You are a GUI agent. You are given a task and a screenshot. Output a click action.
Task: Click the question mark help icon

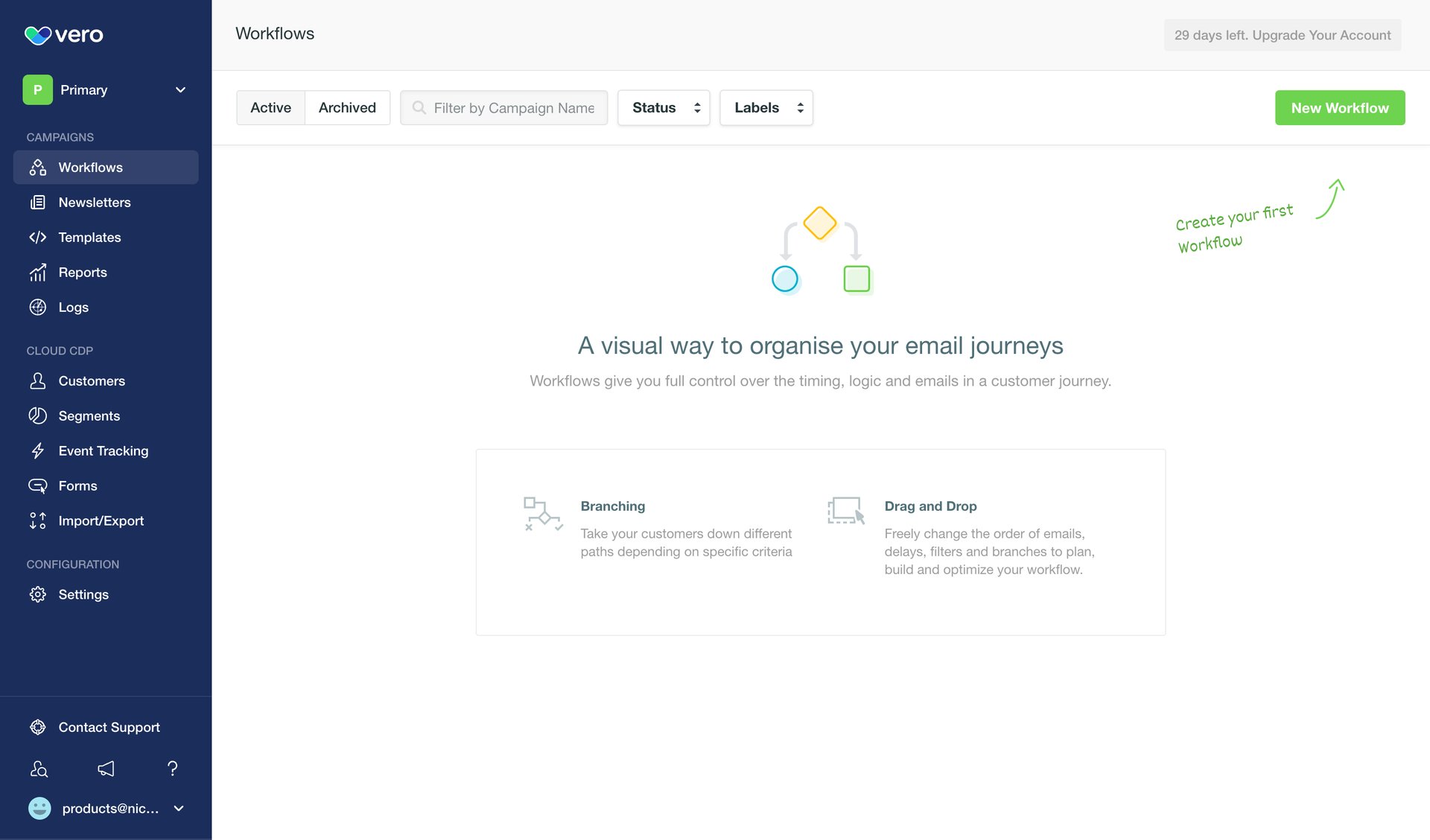pyautogui.click(x=172, y=769)
